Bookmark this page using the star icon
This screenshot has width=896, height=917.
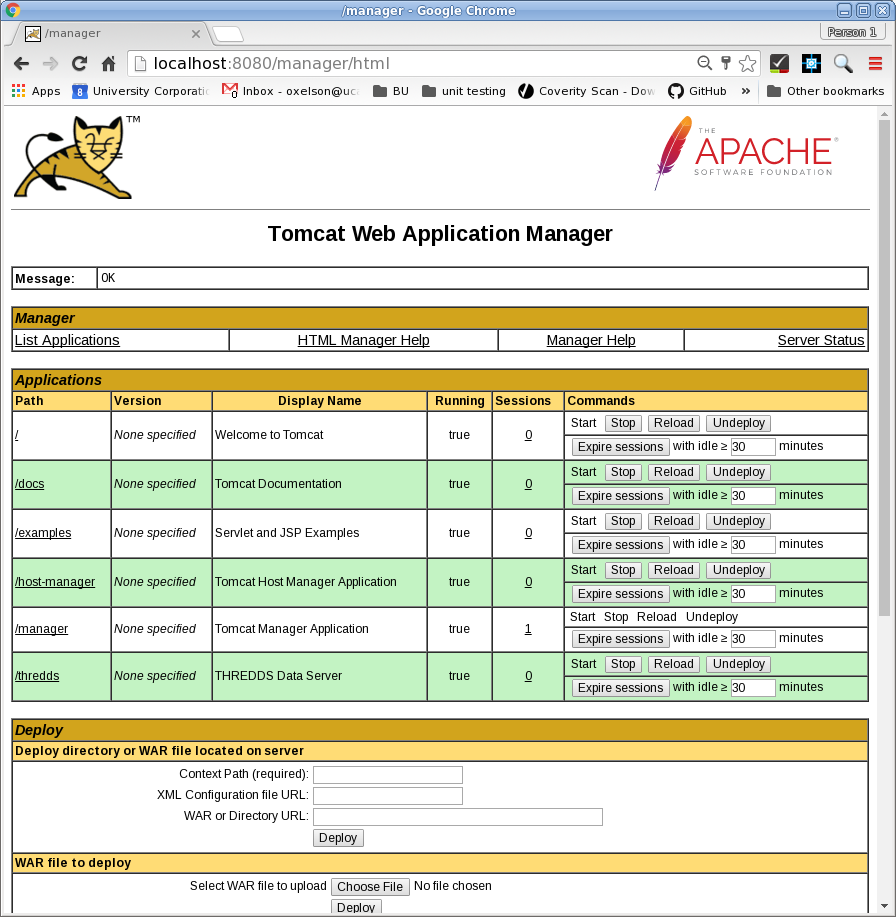pos(747,62)
